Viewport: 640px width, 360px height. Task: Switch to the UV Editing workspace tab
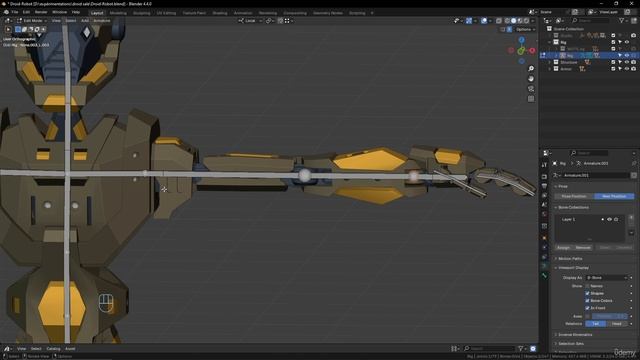pyautogui.click(x=166, y=13)
